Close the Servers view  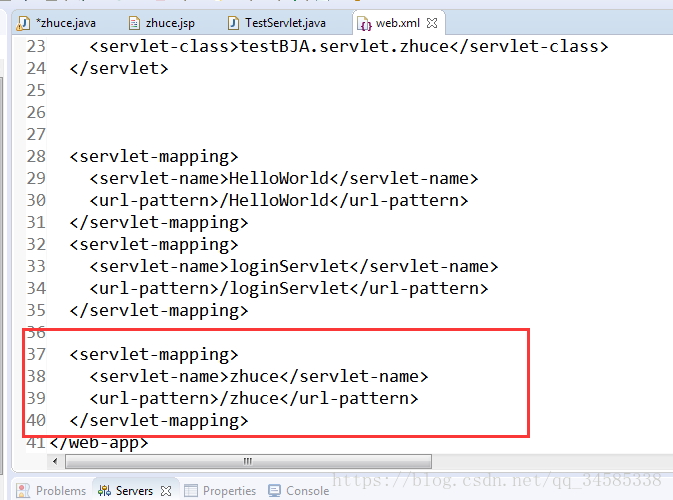166,491
